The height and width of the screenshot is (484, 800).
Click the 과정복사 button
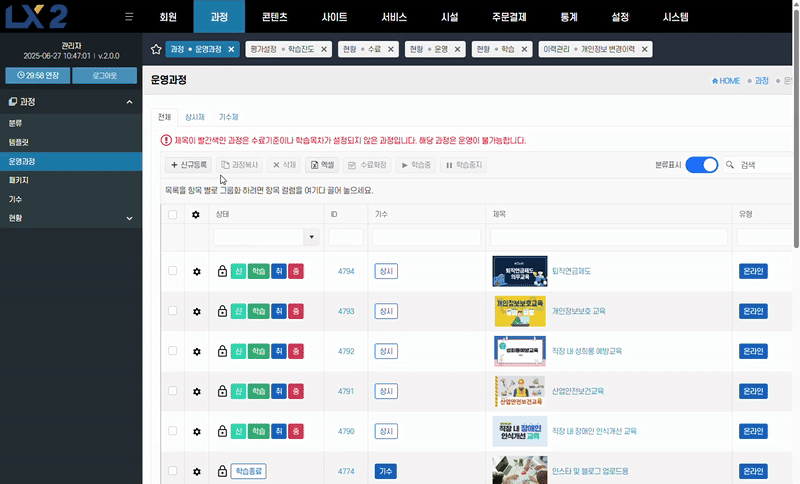[239, 165]
